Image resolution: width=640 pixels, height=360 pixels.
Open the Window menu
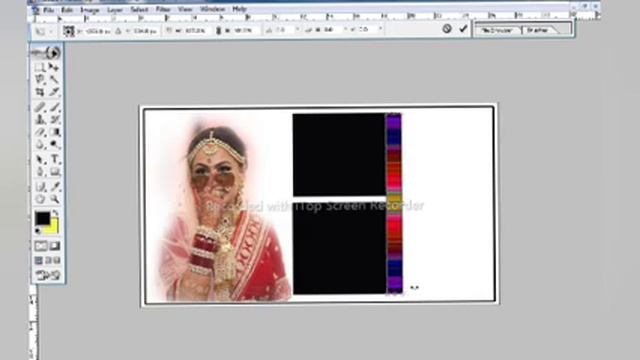[x=212, y=9]
